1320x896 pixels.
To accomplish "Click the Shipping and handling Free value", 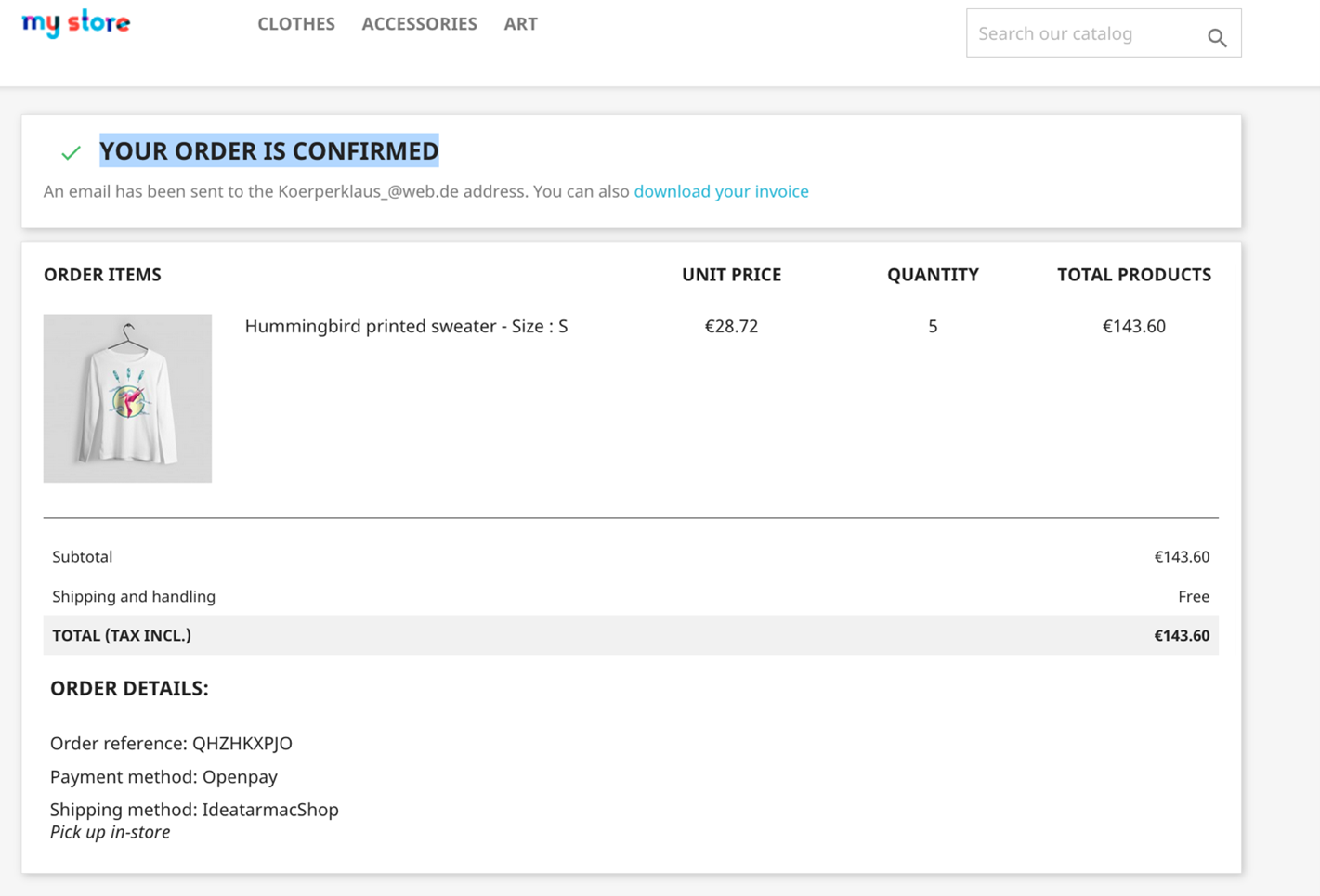I will [x=1193, y=596].
